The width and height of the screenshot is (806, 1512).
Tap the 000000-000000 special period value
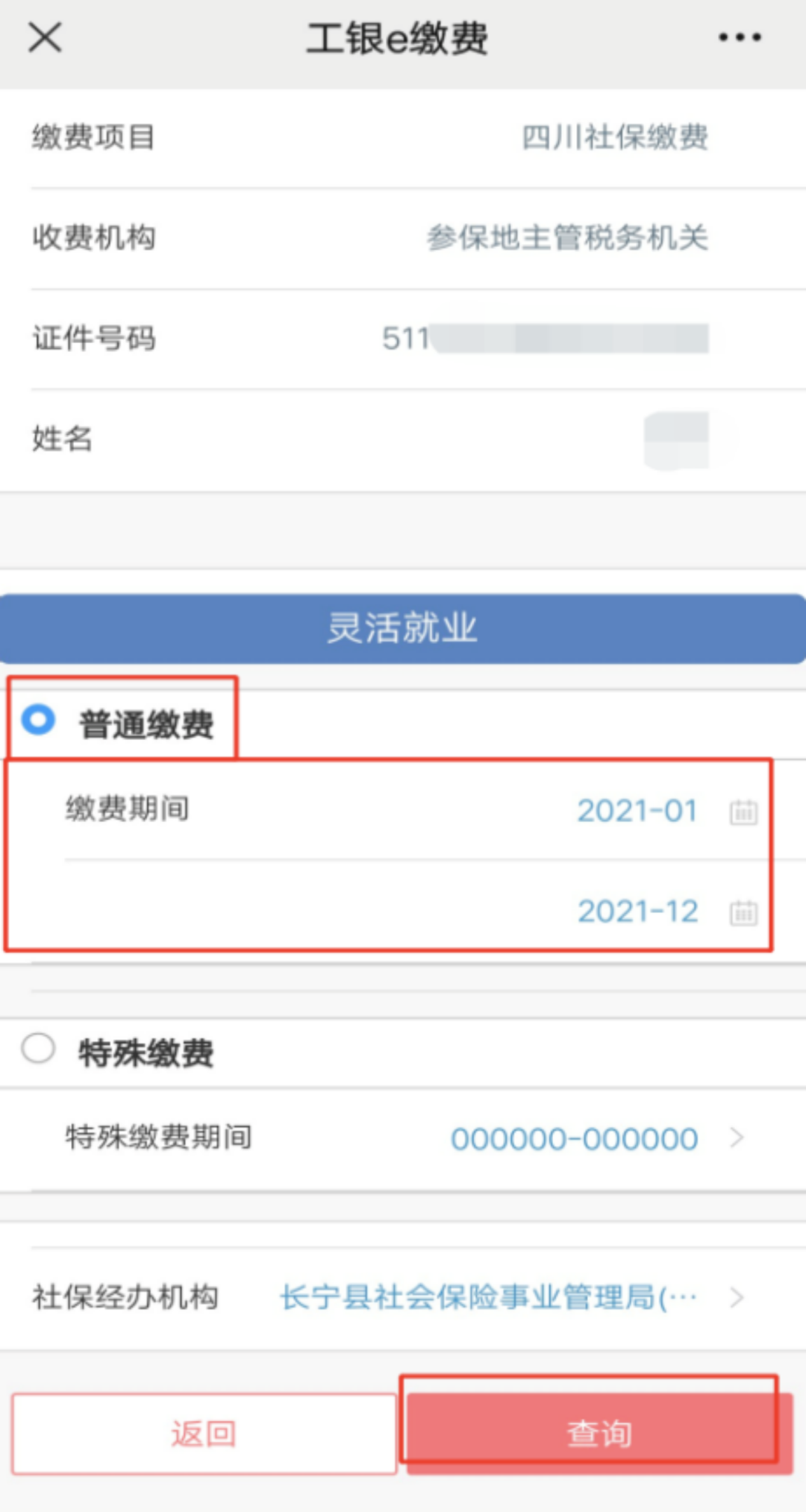coord(574,1138)
